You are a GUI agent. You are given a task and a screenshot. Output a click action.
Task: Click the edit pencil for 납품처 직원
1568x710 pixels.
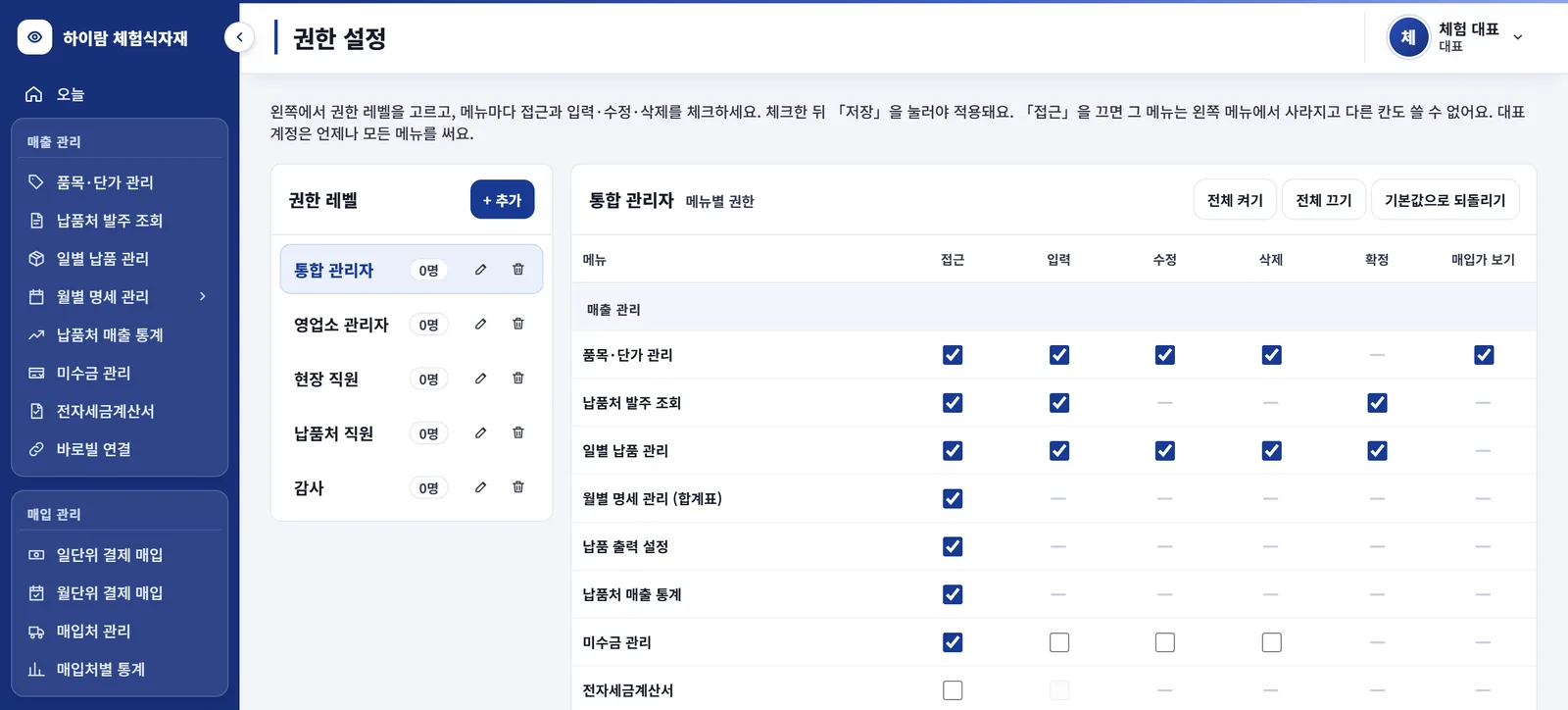(480, 432)
